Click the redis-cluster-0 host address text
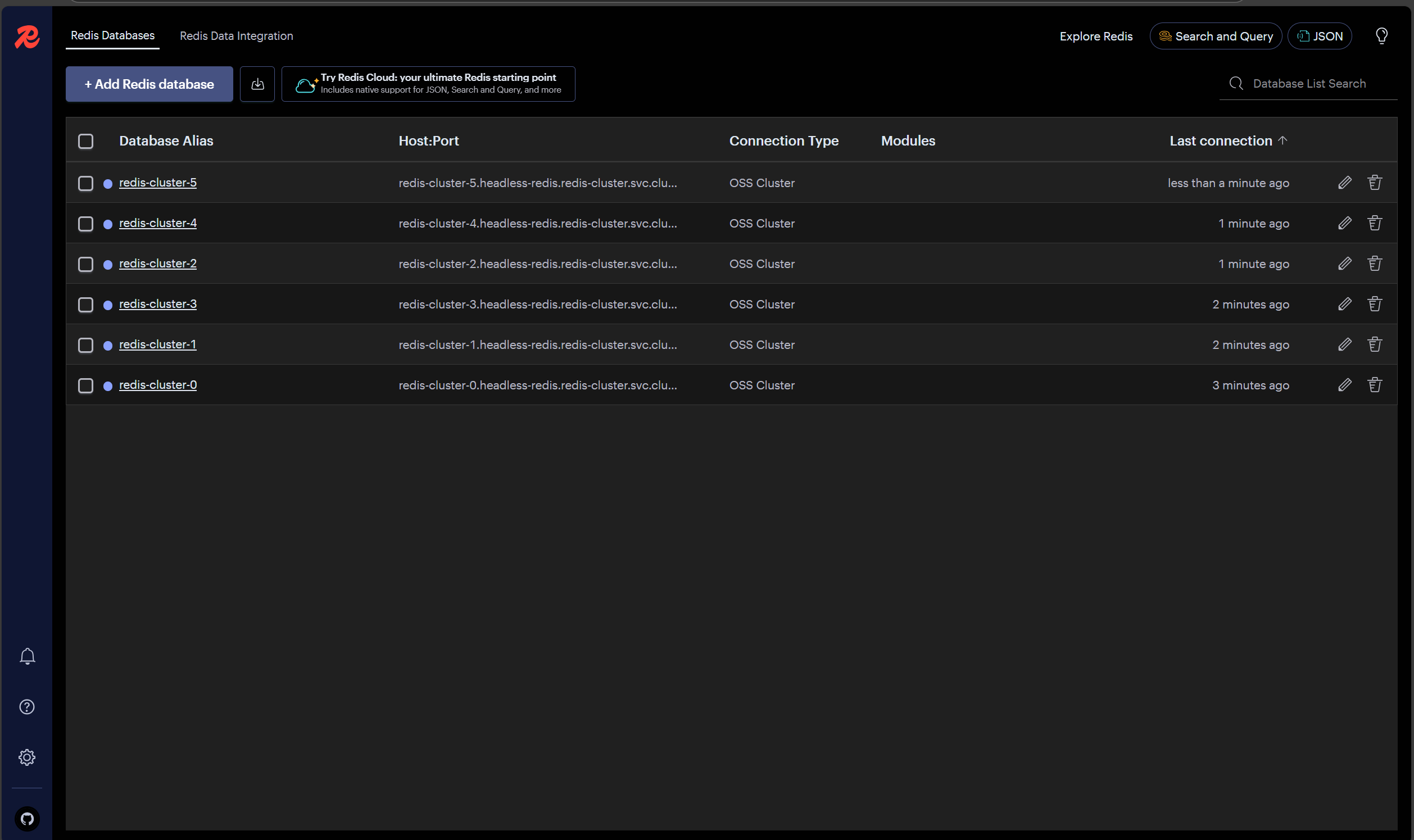This screenshot has width=1414, height=840. click(x=538, y=385)
